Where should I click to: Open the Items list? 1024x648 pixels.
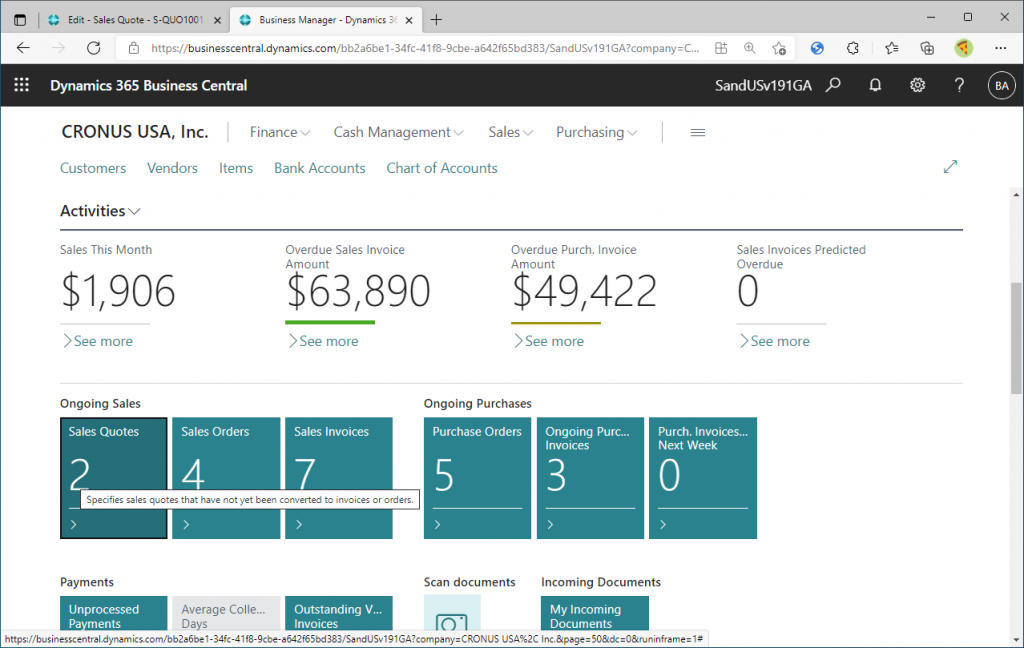tap(236, 168)
